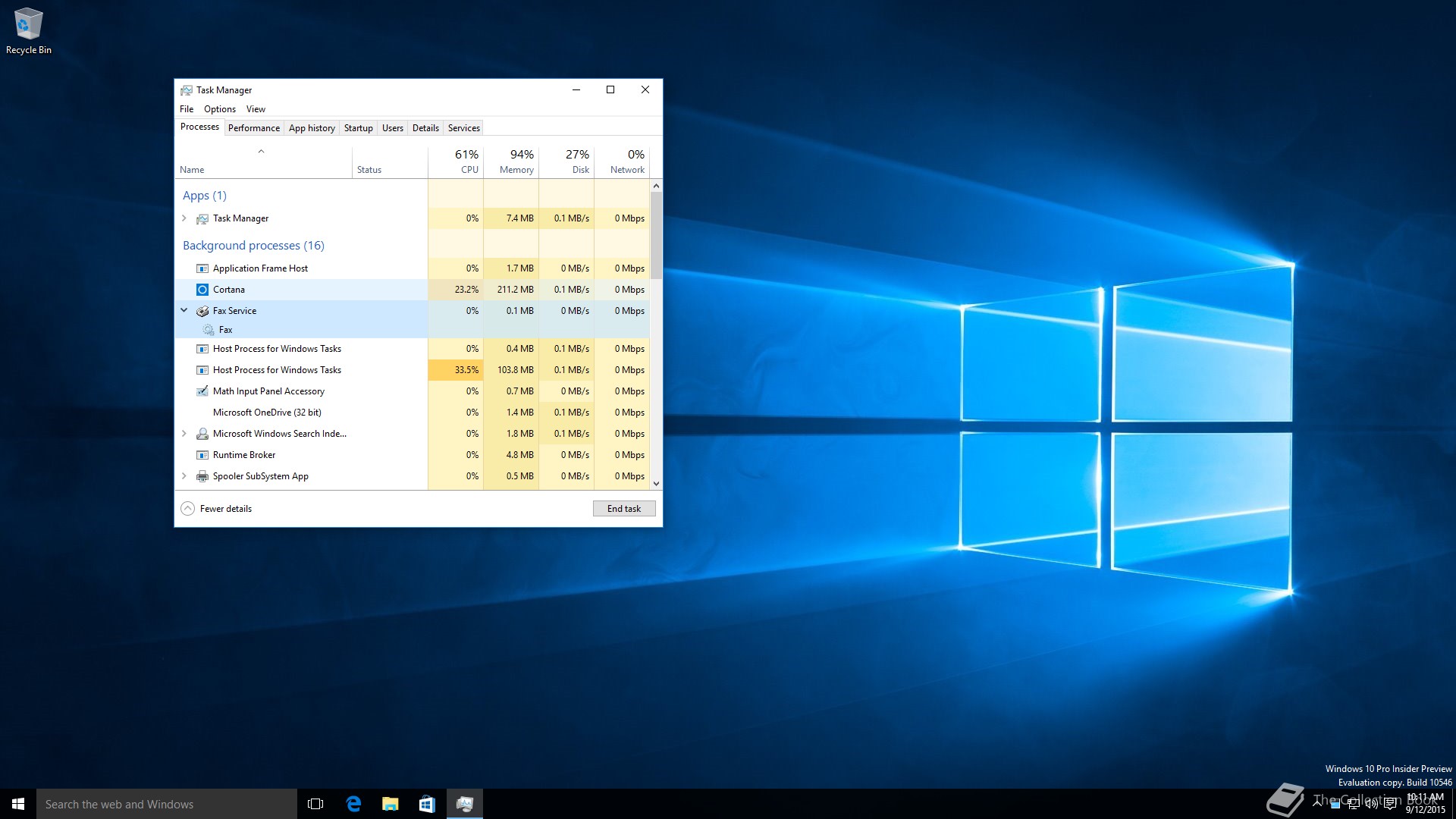The image size is (1456, 819).
Task: Expand the Task Manager app row
Action: [x=184, y=218]
